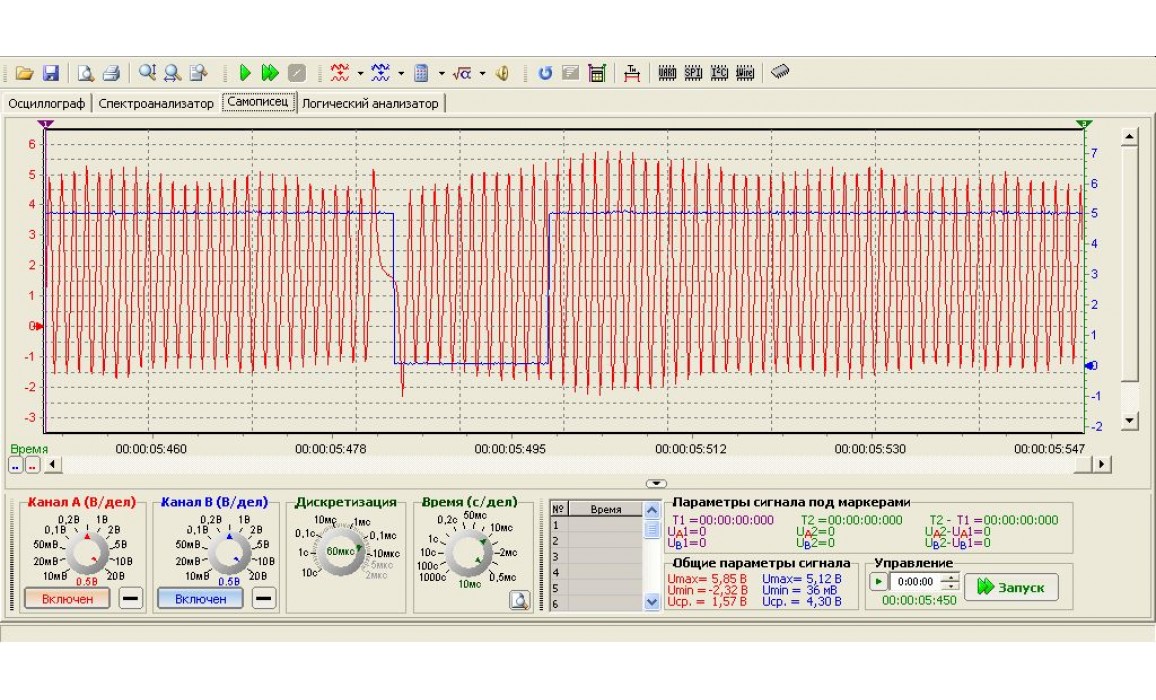This screenshot has height=700, width=1156.
Task: Click the right arrow of horizontal scrollbar
Action: tap(1101, 464)
